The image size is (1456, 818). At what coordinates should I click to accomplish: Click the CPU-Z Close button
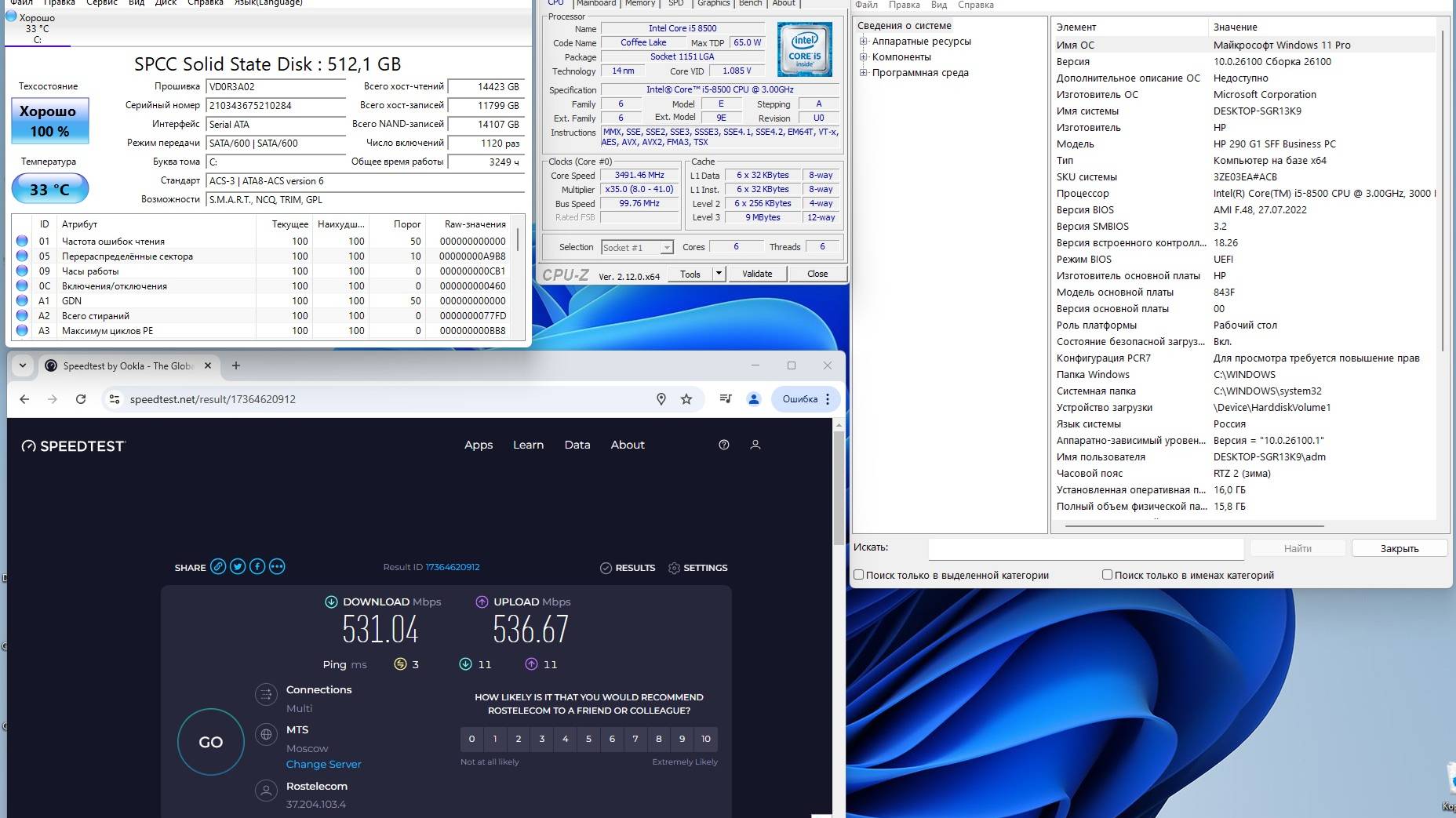817,274
